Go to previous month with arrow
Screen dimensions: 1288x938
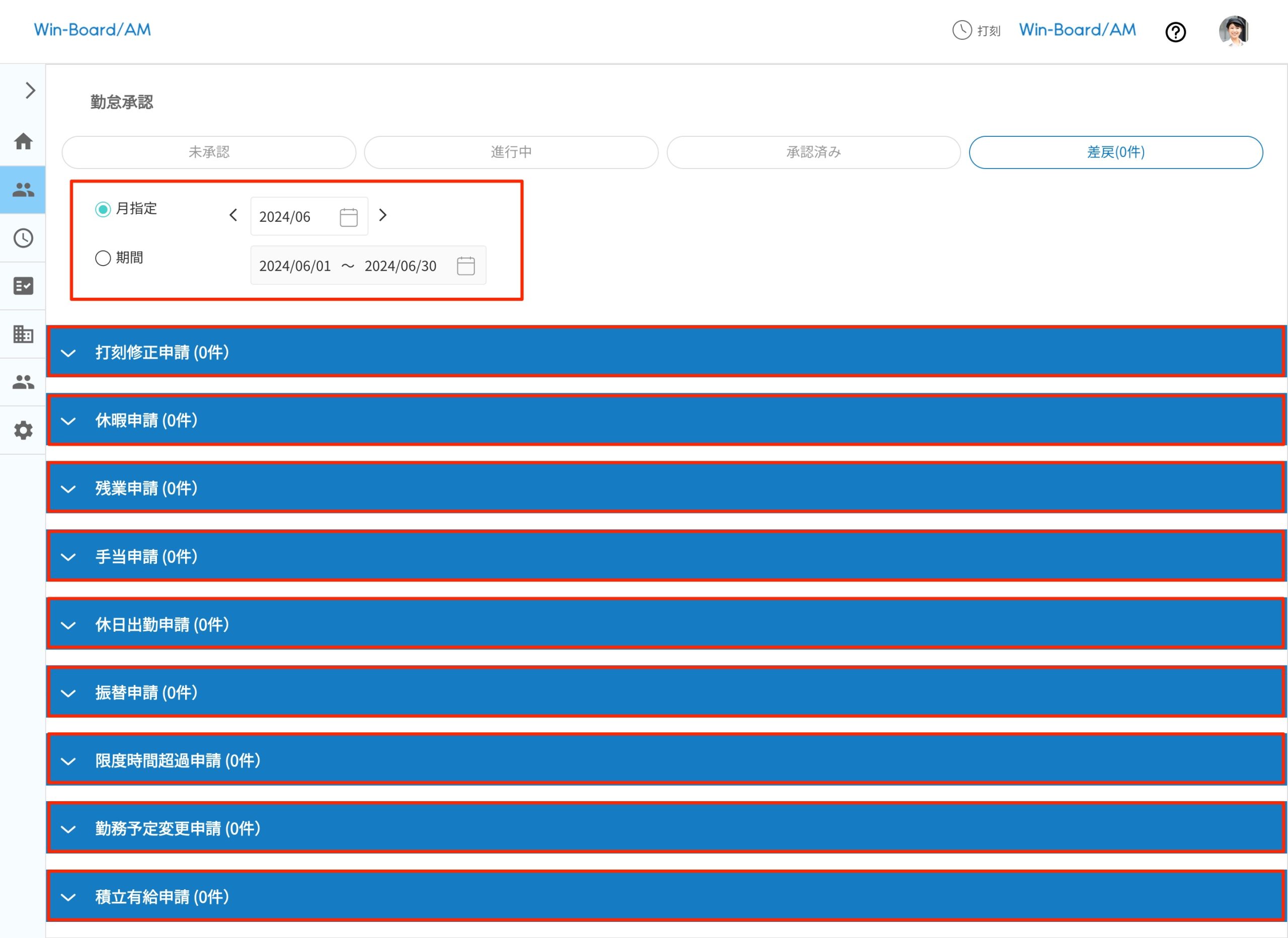coord(233,215)
